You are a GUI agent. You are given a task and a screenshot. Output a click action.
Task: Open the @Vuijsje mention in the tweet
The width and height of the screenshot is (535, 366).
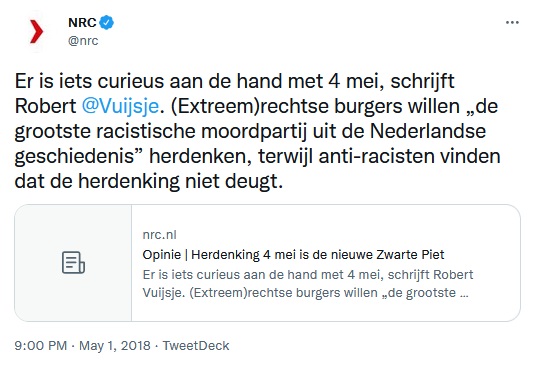point(120,106)
